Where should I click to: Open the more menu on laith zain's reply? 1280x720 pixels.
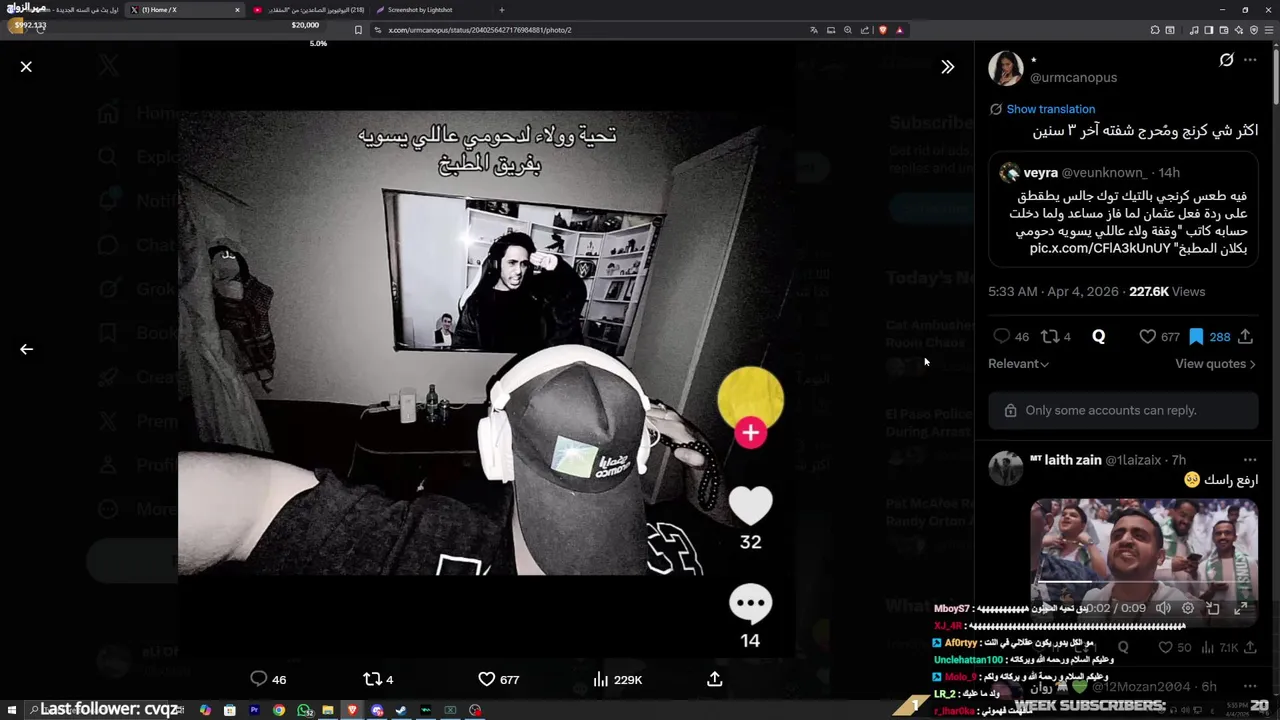click(x=1250, y=460)
